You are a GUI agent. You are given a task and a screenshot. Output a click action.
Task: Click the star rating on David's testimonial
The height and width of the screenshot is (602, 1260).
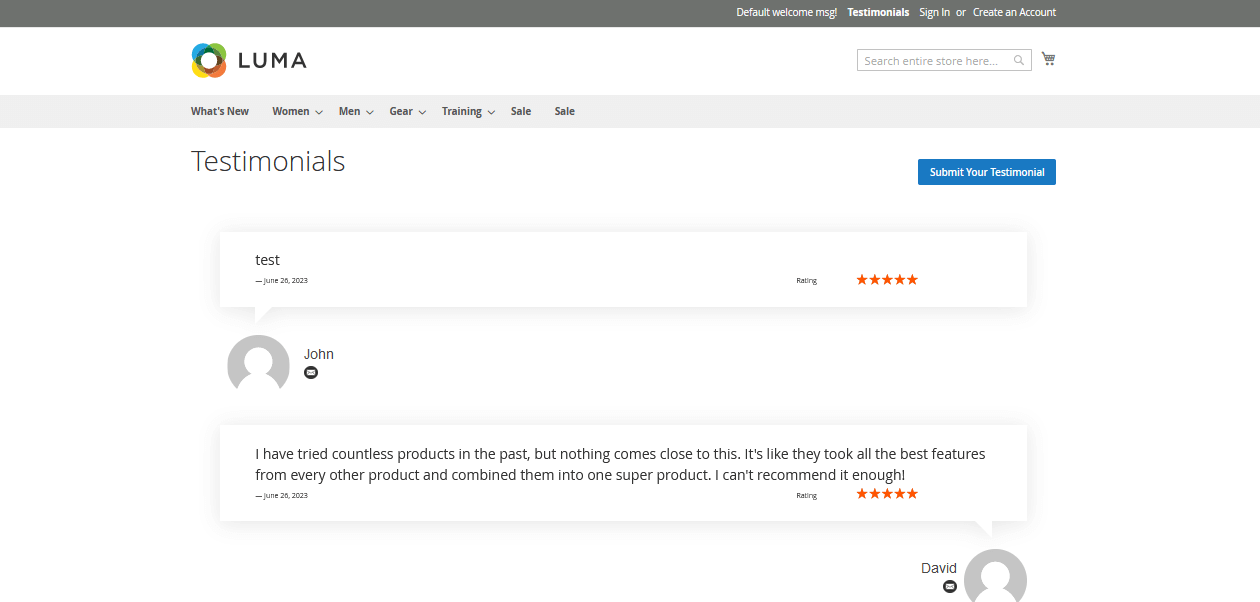tap(887, 494)
